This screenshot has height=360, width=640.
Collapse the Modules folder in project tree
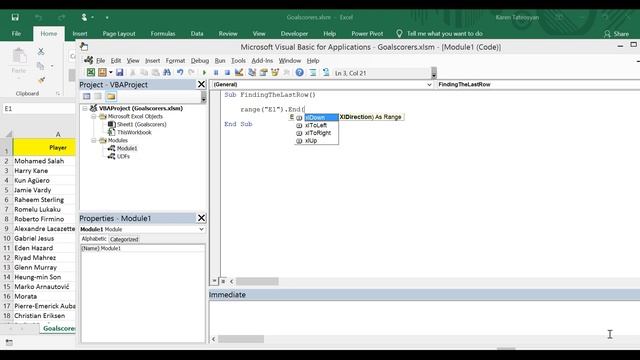click(93, 140)
